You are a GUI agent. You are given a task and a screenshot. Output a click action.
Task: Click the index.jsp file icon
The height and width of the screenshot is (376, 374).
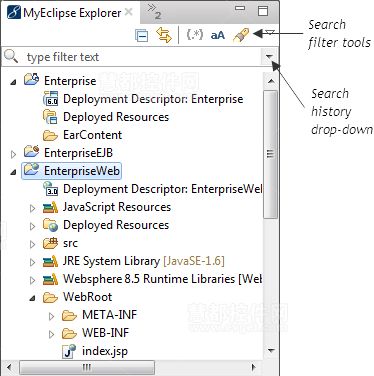coord(69,351)
